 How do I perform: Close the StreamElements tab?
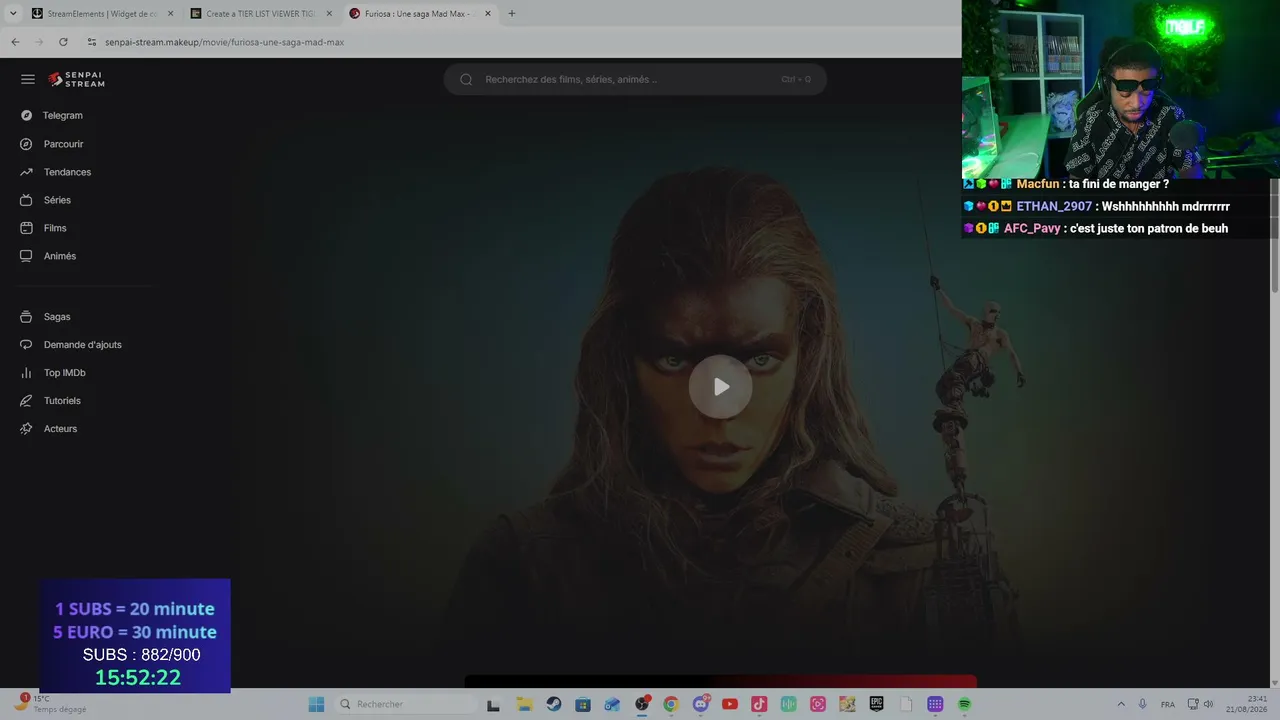pyautogui.click(x=170, y=14)
